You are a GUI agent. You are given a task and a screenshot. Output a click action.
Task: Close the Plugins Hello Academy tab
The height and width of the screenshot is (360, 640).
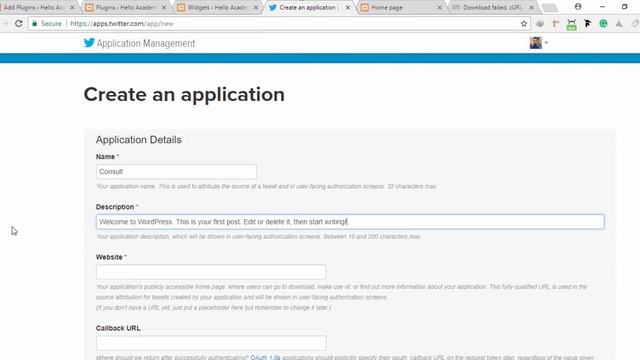164,7
